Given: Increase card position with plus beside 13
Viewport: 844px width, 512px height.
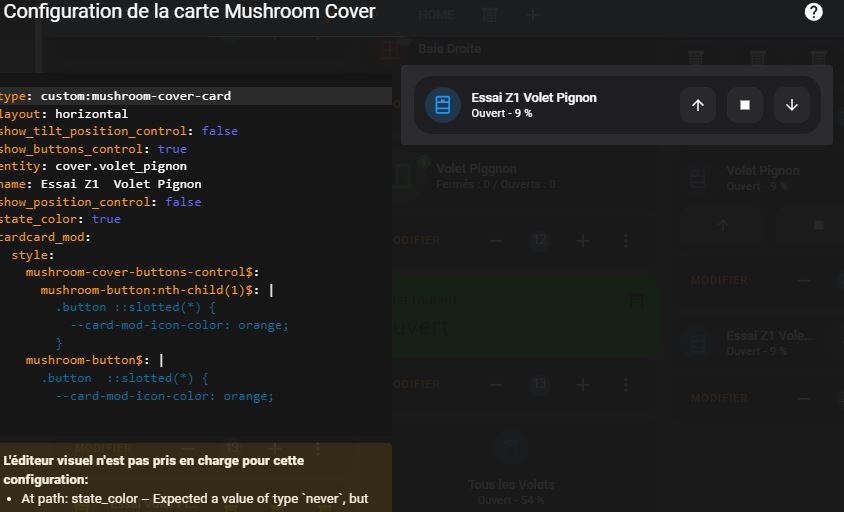Looking at the screenshot, I should click(583, 384).
